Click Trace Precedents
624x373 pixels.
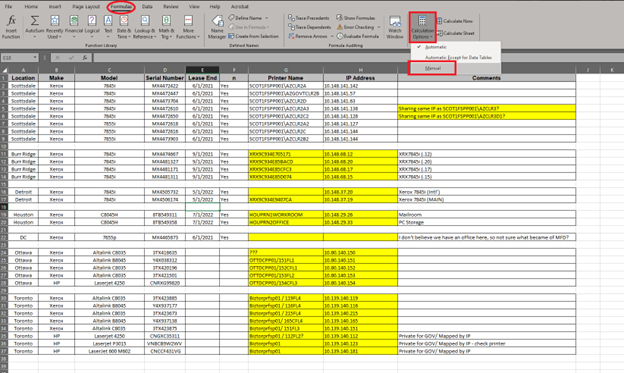(309, 18)
